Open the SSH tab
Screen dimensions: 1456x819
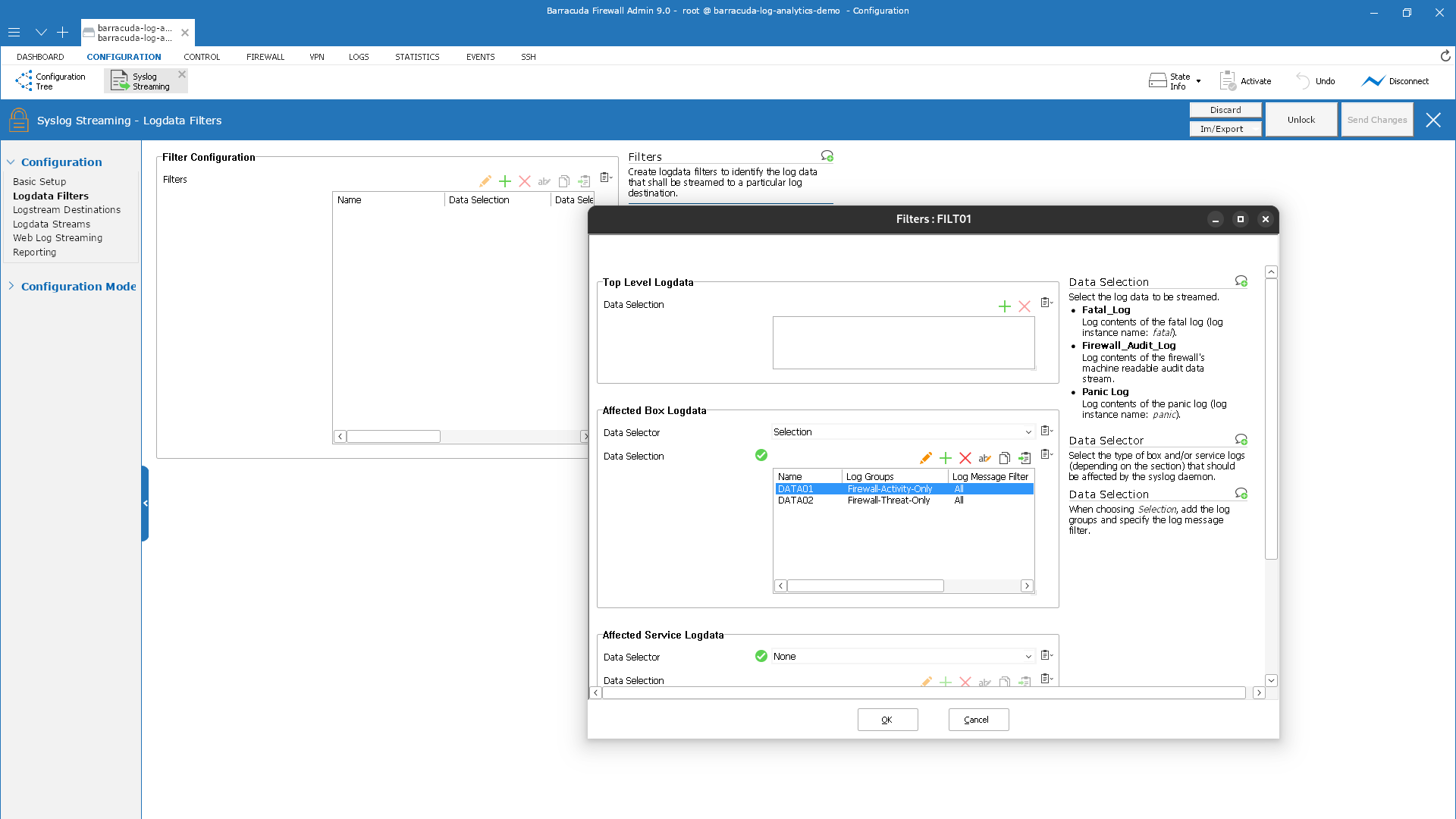pos(529,57)
